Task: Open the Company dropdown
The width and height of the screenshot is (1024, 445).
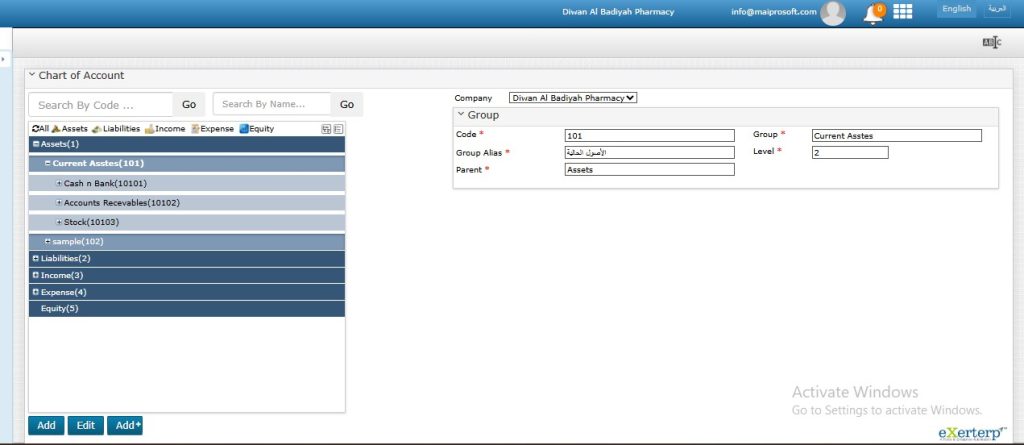Action: (572, 98)
